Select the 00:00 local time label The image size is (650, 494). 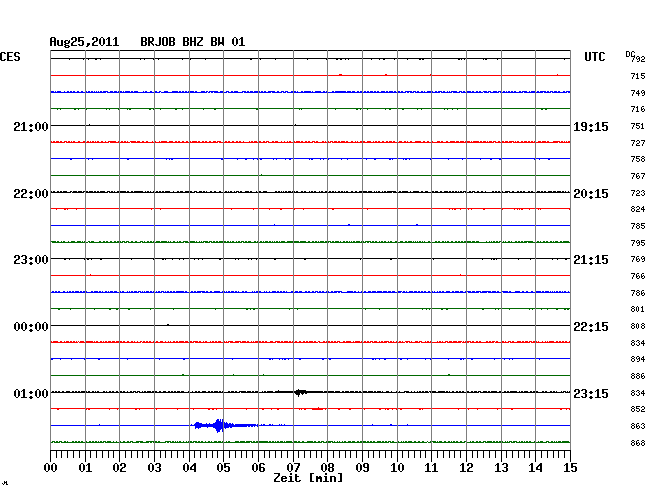(x=31, y=327)
